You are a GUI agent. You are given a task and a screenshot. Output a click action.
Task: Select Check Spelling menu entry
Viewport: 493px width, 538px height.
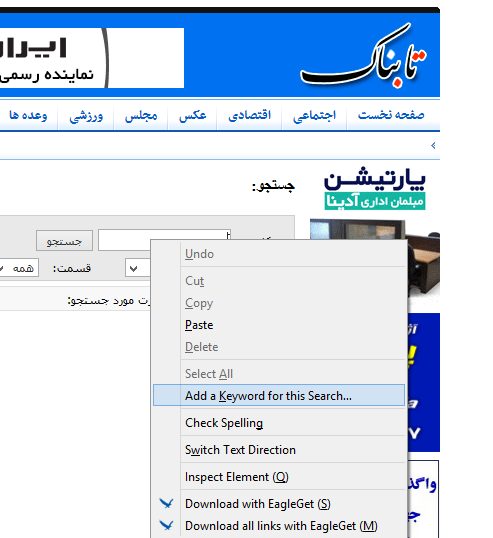point(224,423)
